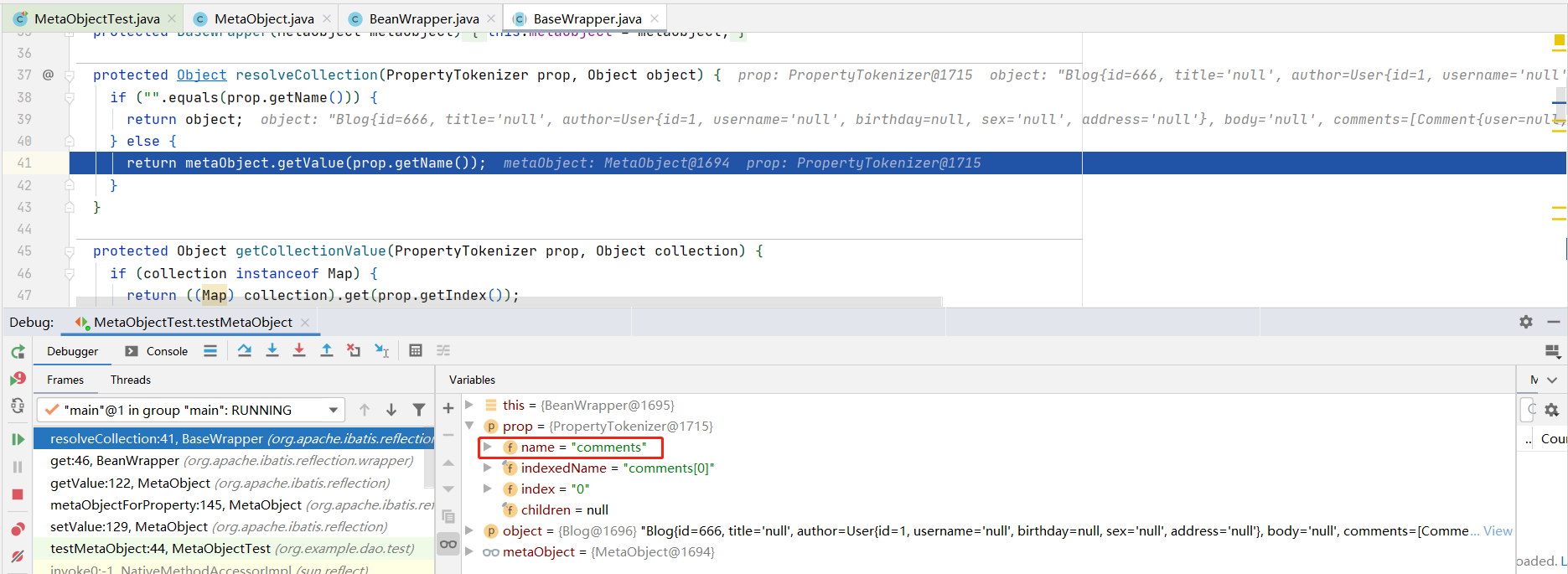Screen dimensions: 1568x574
Task: Open the Console tab
Action: coord(157,351)
